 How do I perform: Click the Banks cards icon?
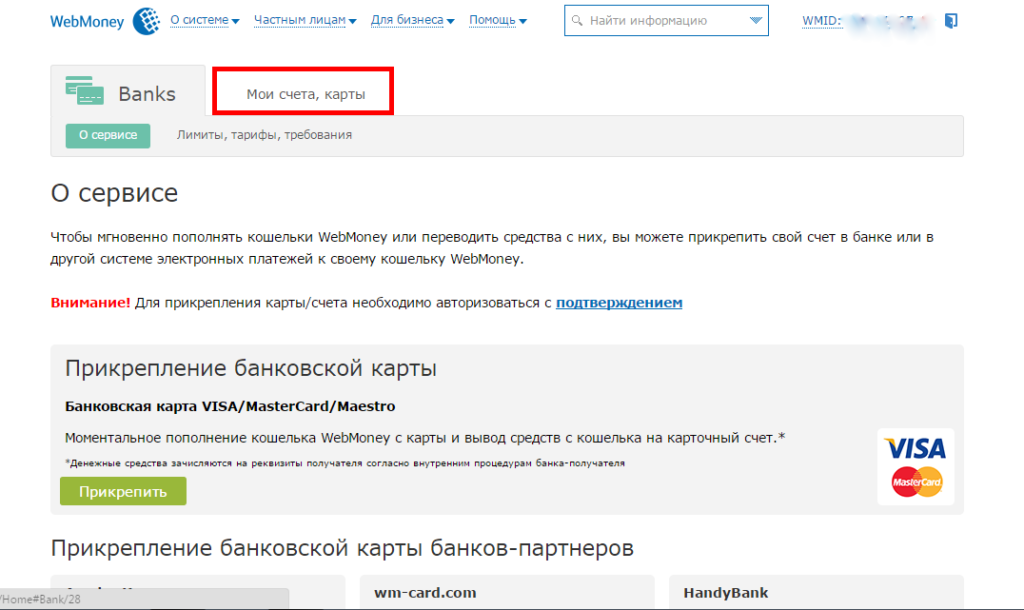(x=85, y=90)
